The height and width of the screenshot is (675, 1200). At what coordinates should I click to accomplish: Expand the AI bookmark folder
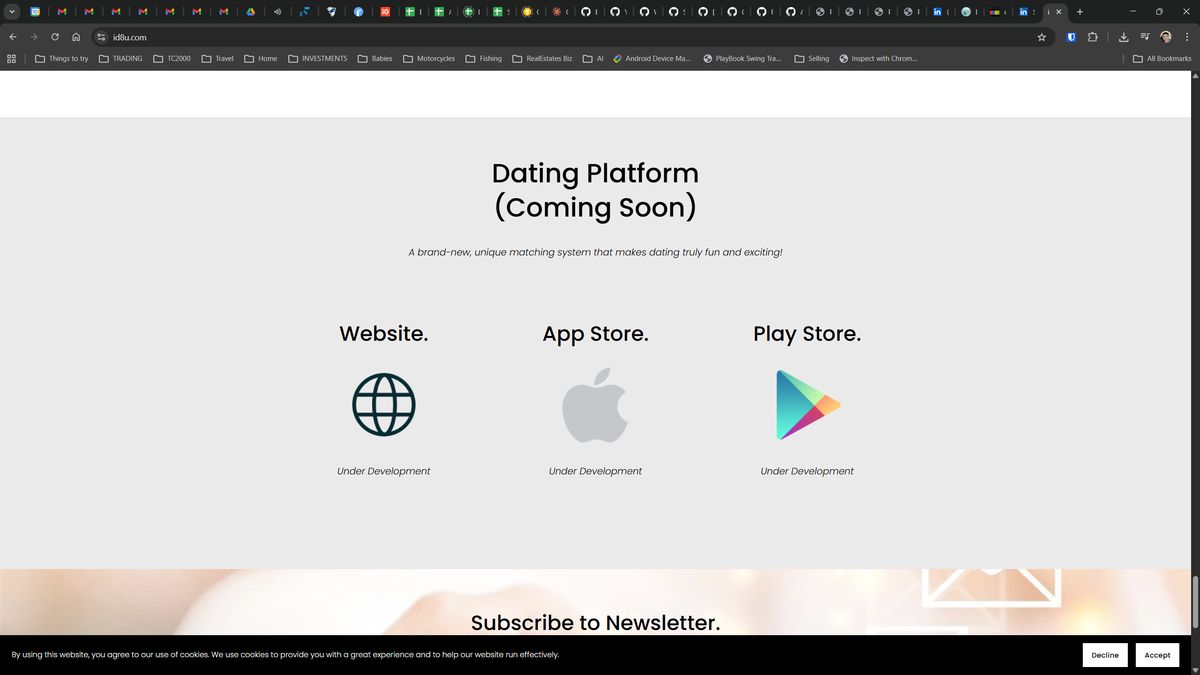click(x=593, y=59)
